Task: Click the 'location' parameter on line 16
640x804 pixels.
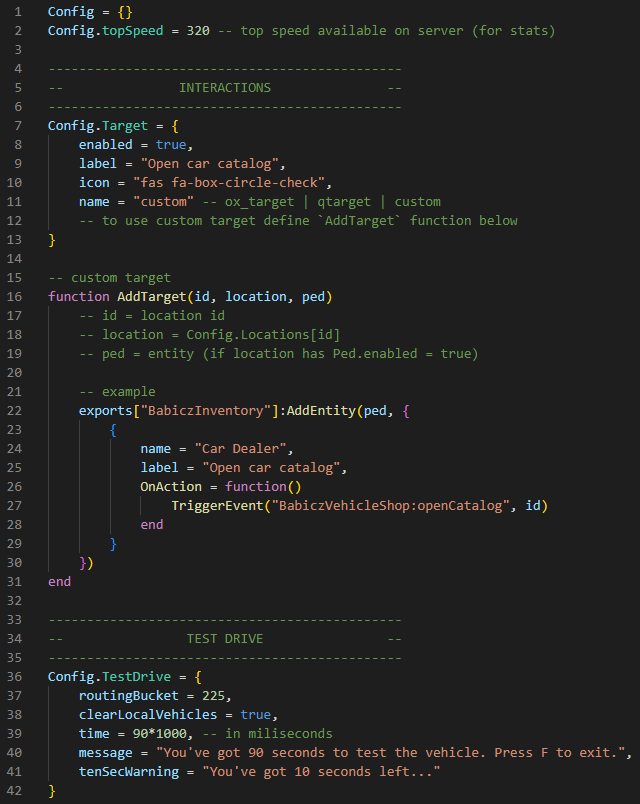Action: tap(255, 296)
